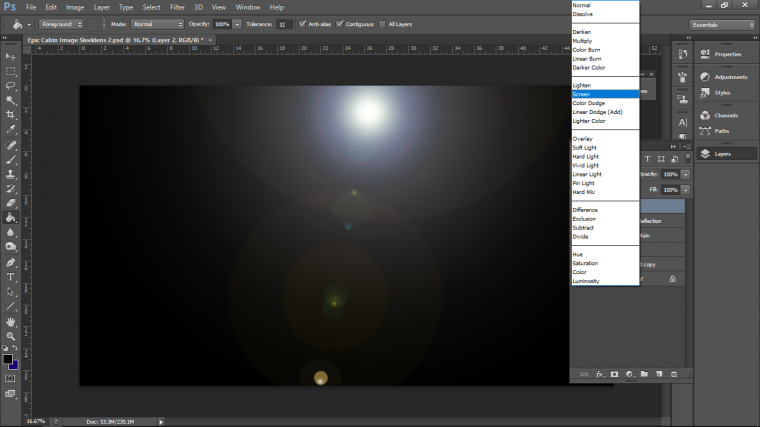
Task: Create new adjustment layer icon
Action: [629, 374]
